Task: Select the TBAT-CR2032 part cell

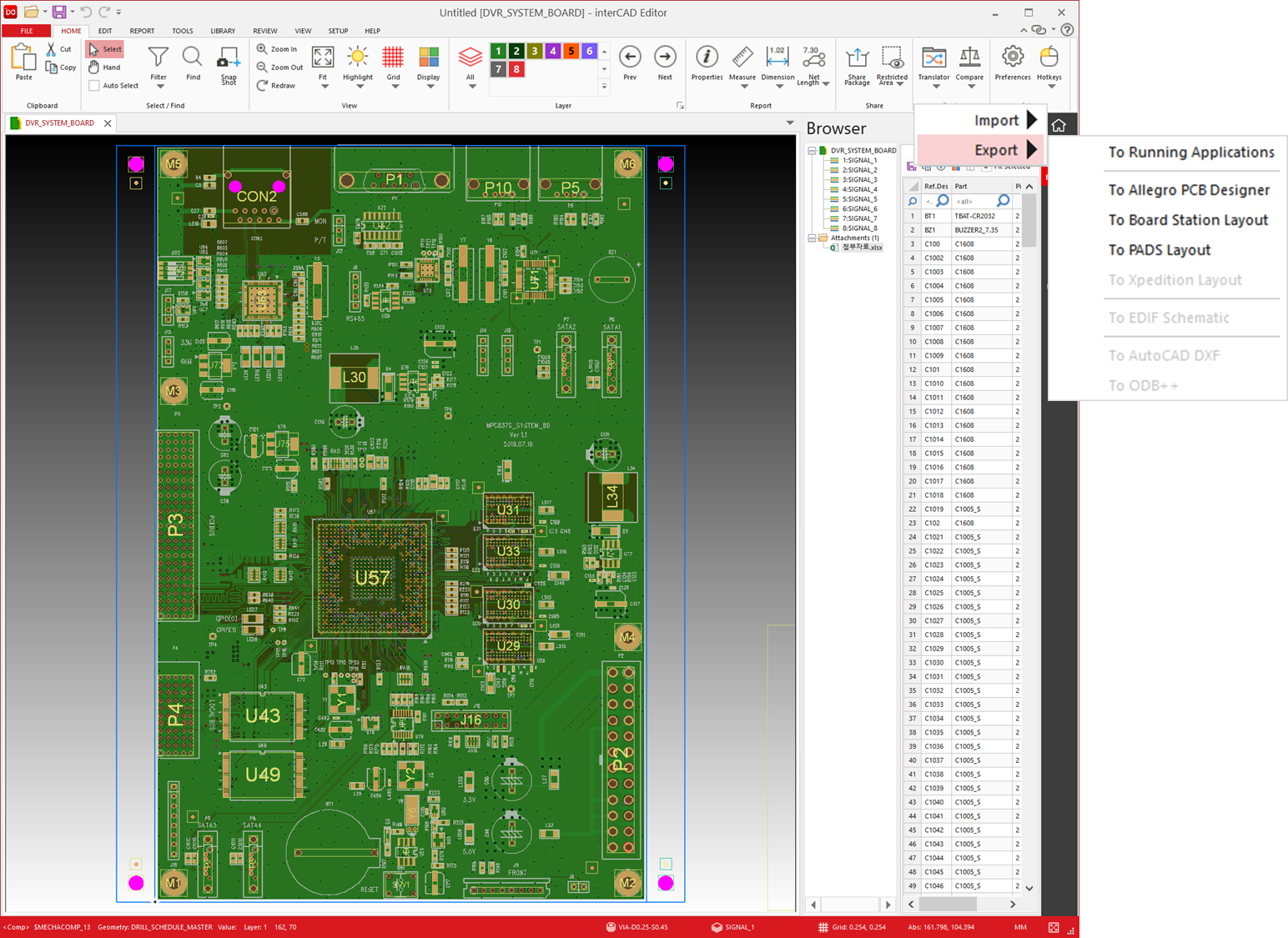Action: [981, 216]
